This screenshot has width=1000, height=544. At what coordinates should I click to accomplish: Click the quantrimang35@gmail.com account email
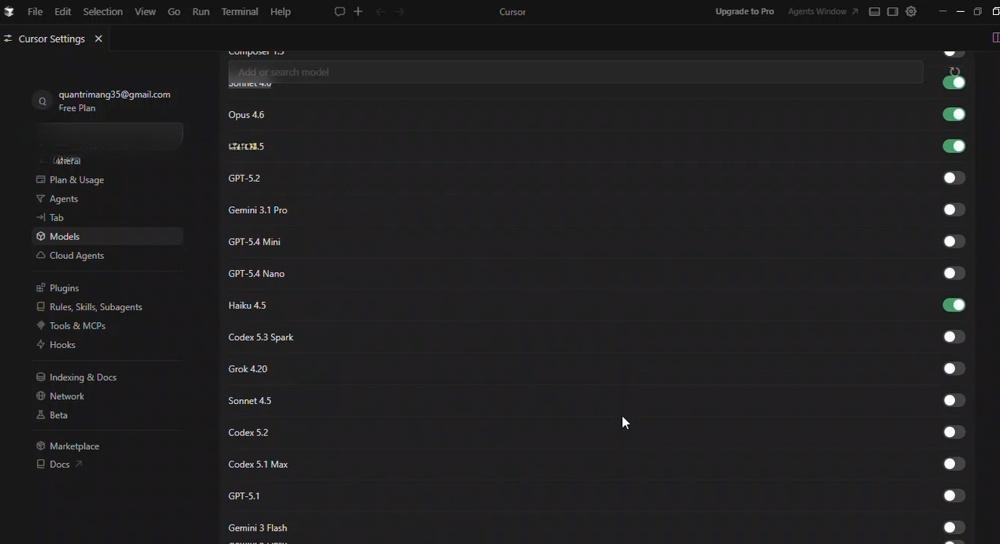pyautogui.click(x=114, y=94)
